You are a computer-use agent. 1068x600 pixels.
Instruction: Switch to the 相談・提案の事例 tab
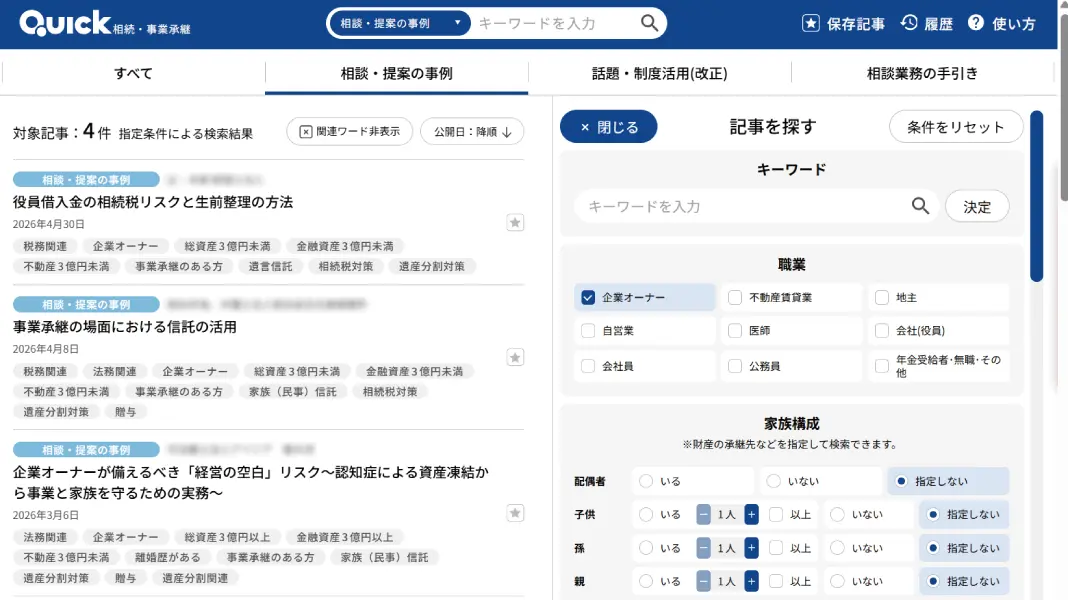point(396,74)
